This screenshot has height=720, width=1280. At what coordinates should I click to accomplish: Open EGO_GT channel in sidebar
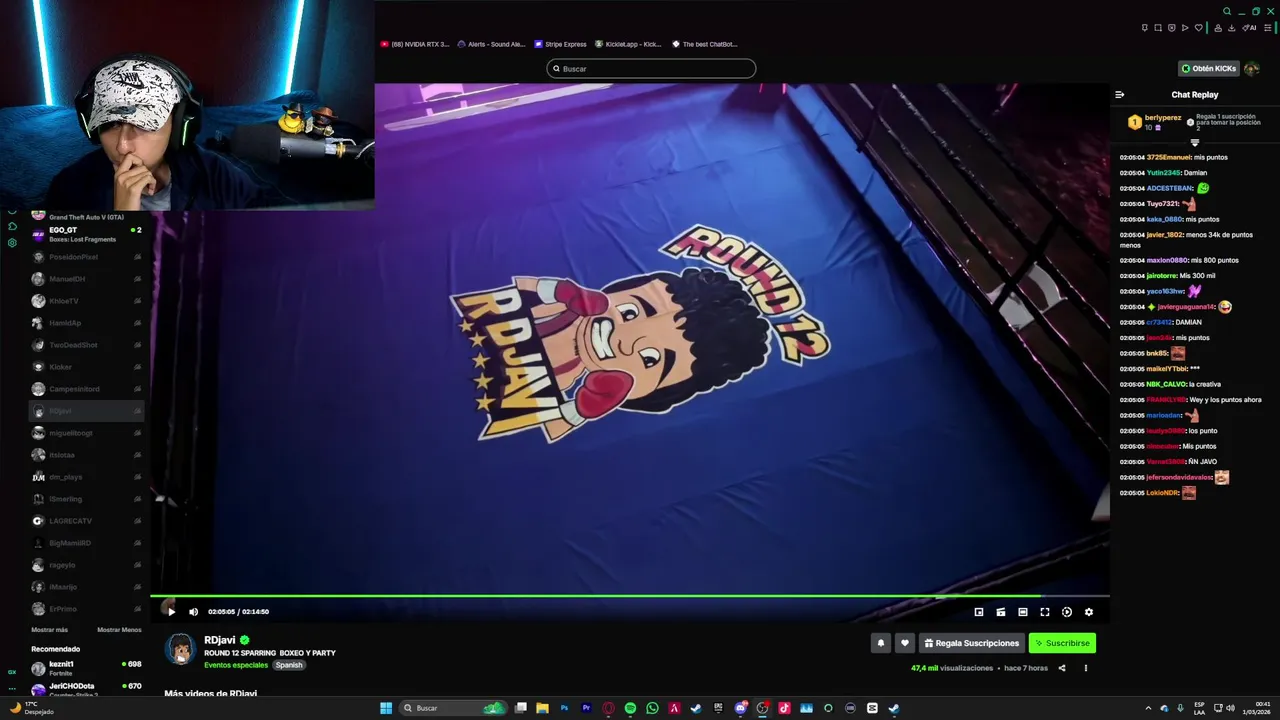(x=87, y=234)
